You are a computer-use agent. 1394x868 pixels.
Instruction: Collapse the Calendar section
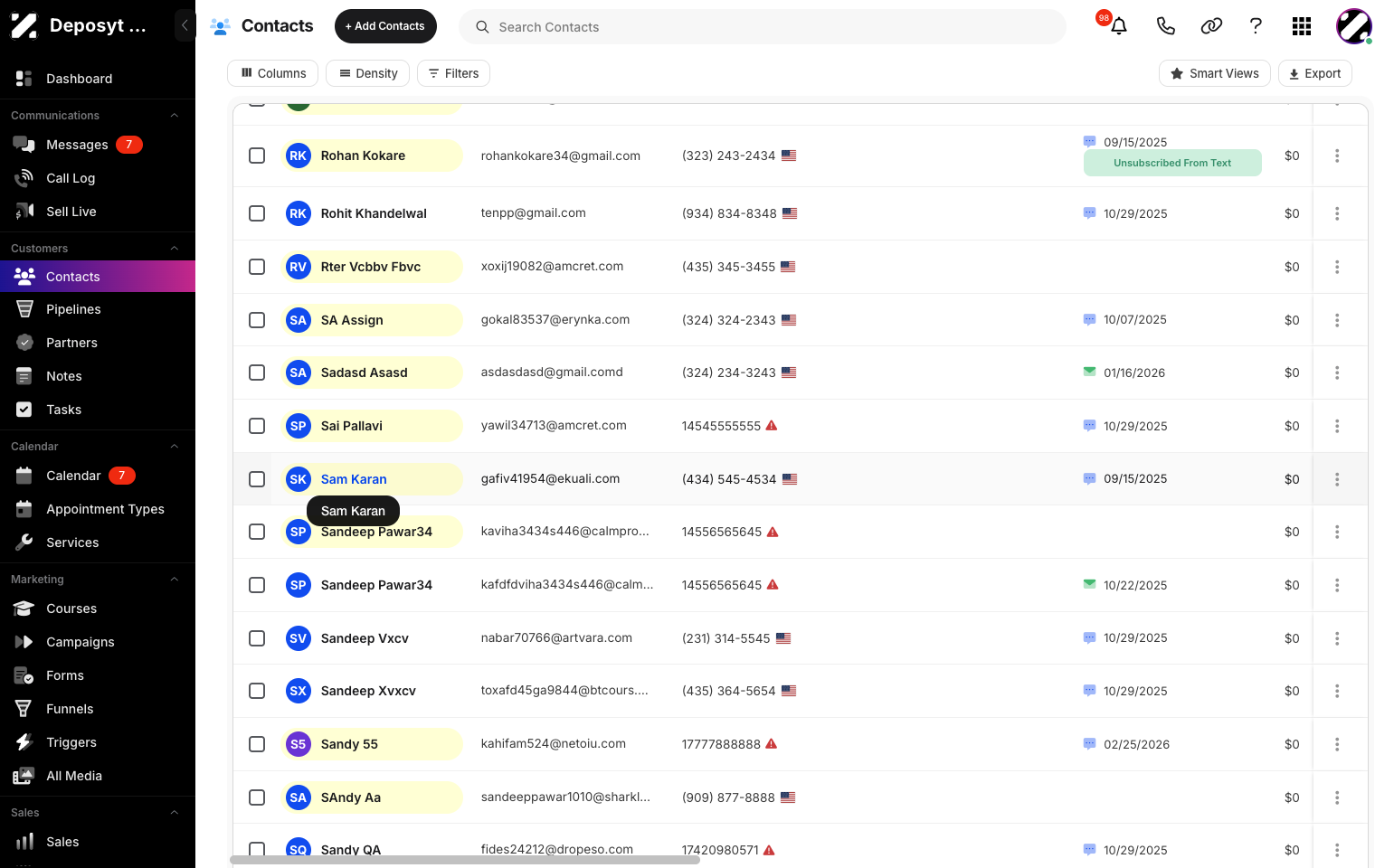pos(175,447)
